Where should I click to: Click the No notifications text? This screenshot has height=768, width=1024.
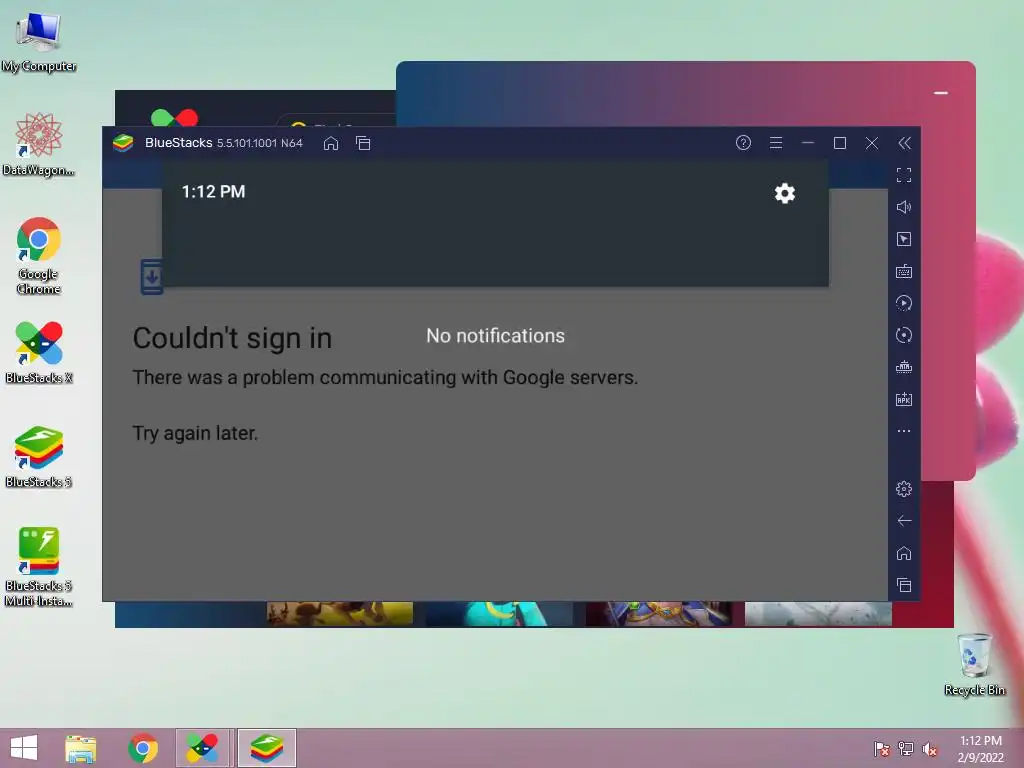(x=495, y=336)
